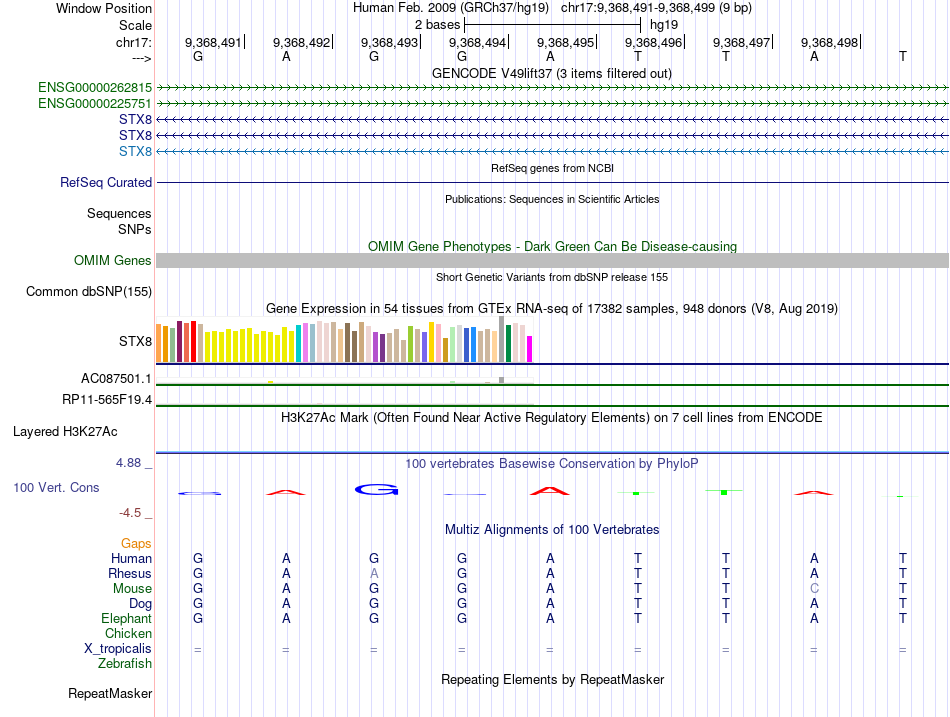Screen dimensions: 950x717
Task: Open RefSeq Curated track settings
Action: pos(106,183)
